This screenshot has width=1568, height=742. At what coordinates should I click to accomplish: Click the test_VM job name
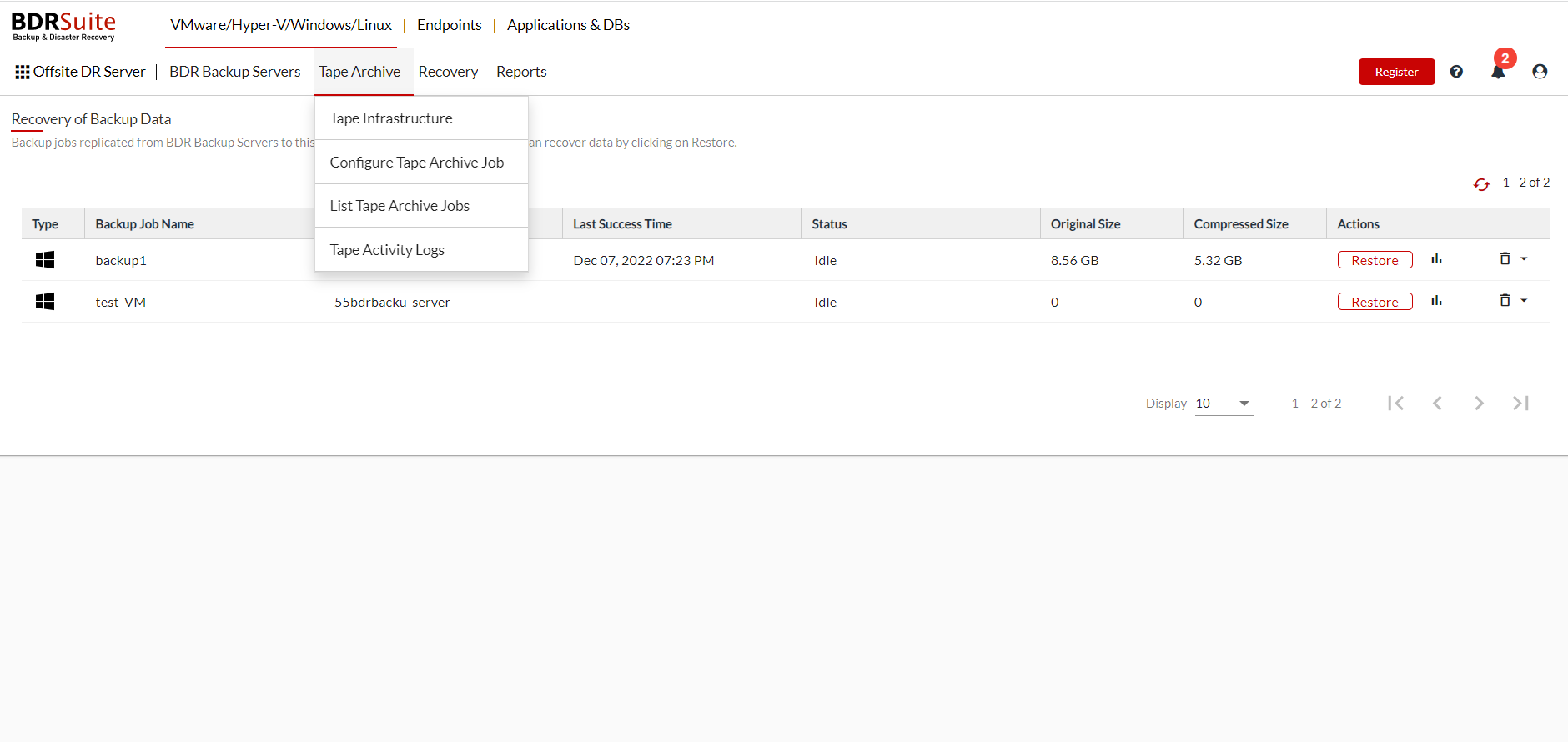pos(120,302)
